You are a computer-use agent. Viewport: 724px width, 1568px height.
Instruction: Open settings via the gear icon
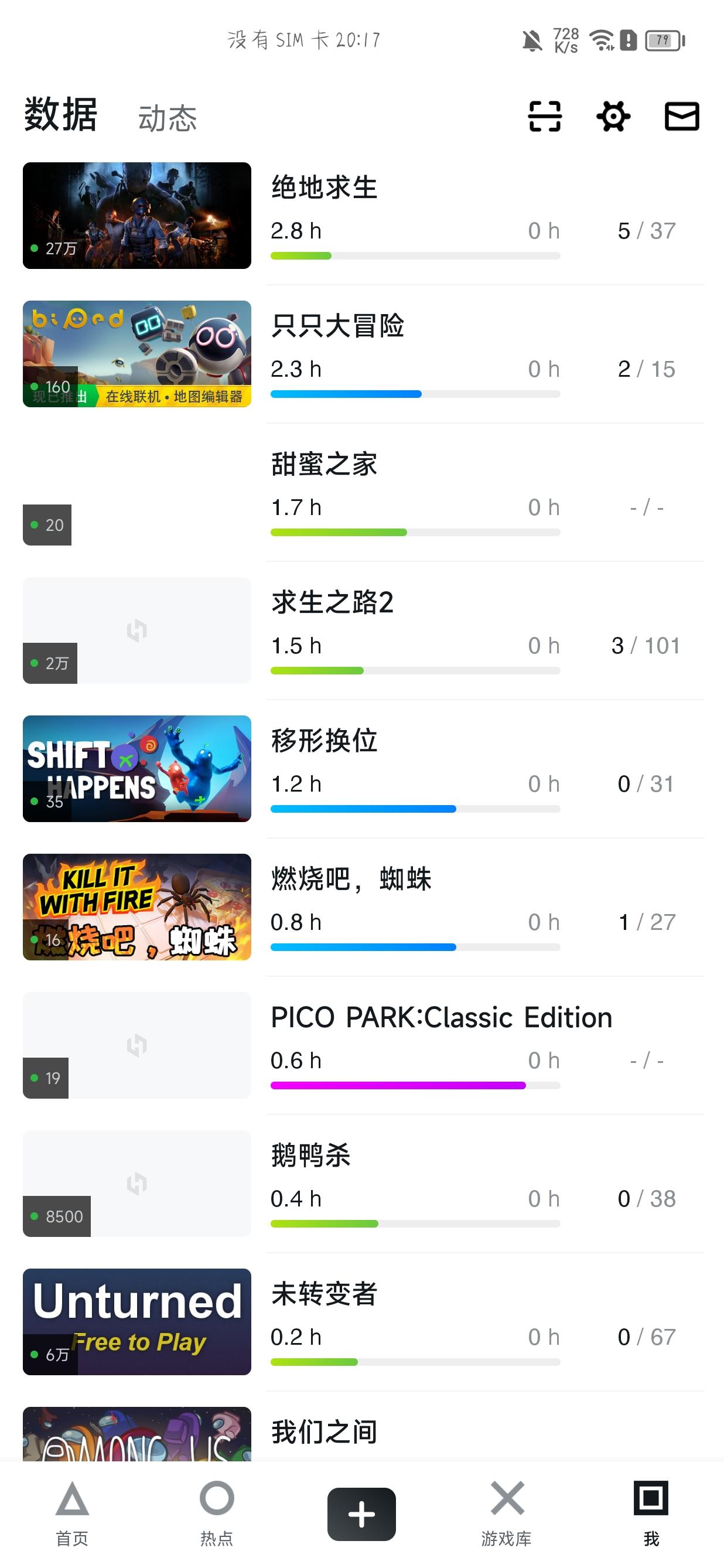[613, 116]
